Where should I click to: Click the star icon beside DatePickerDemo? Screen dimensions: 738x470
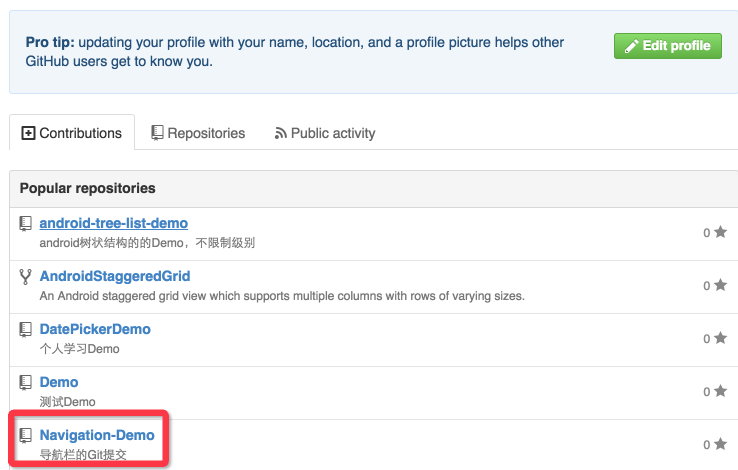720,339
